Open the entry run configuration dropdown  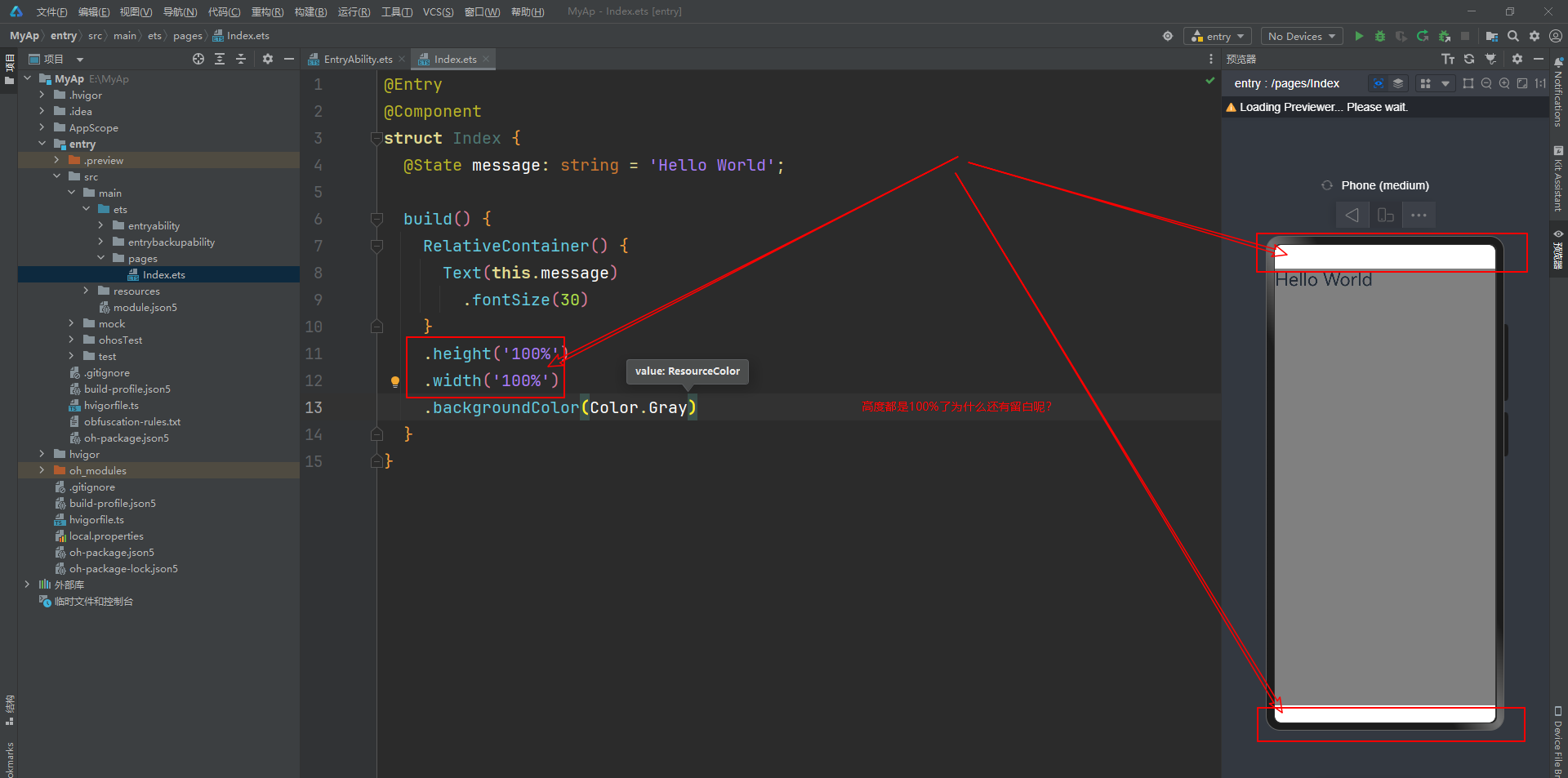point(1218,36)
